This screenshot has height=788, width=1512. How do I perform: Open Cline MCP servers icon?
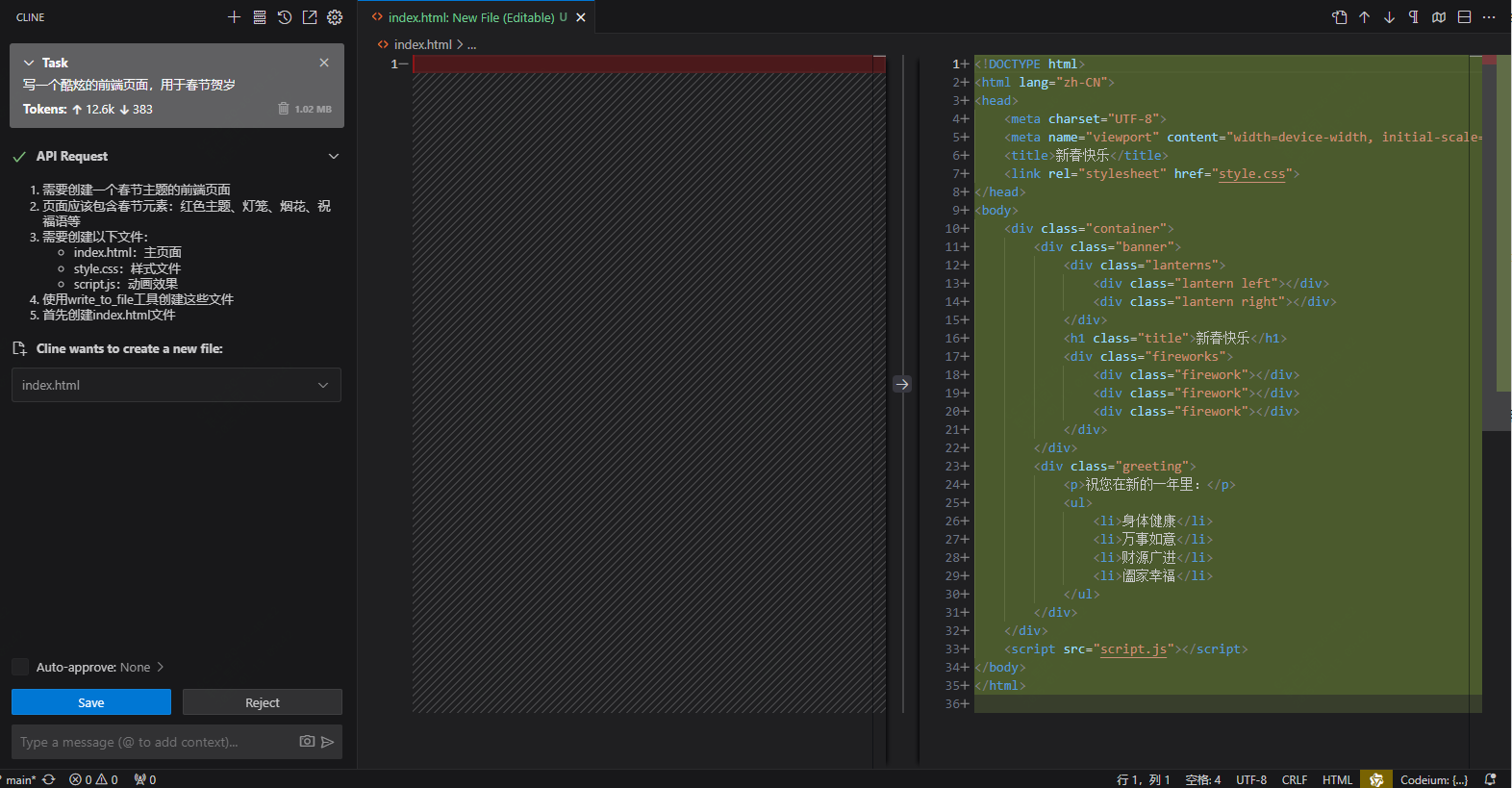click(260, 17)
